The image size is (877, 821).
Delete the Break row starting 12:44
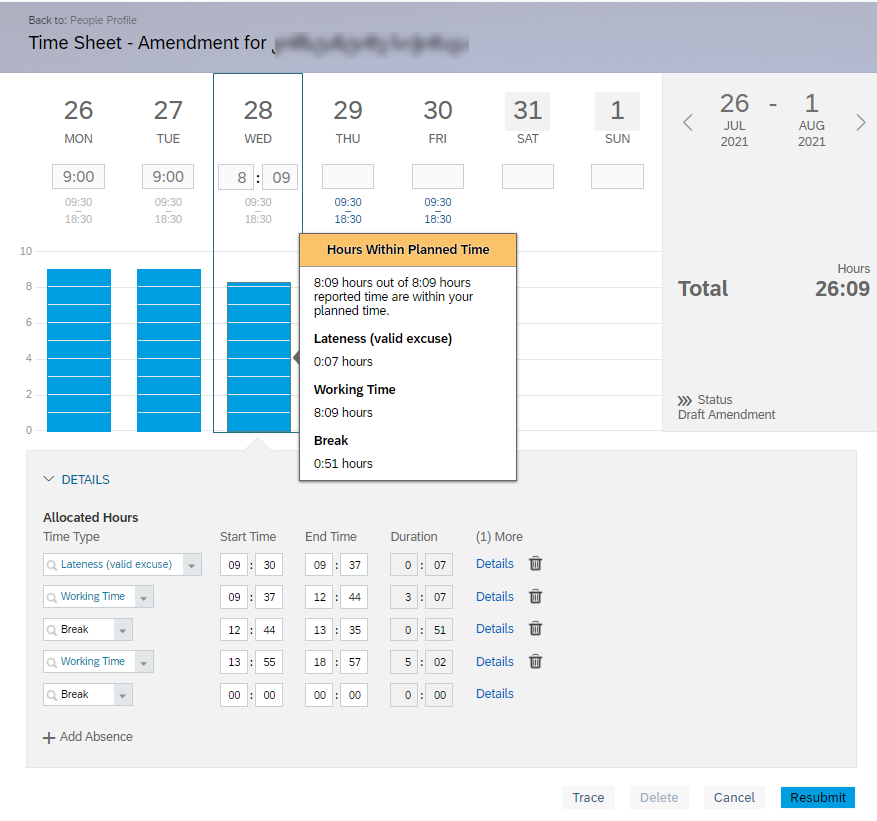click(x=535, y=629)
